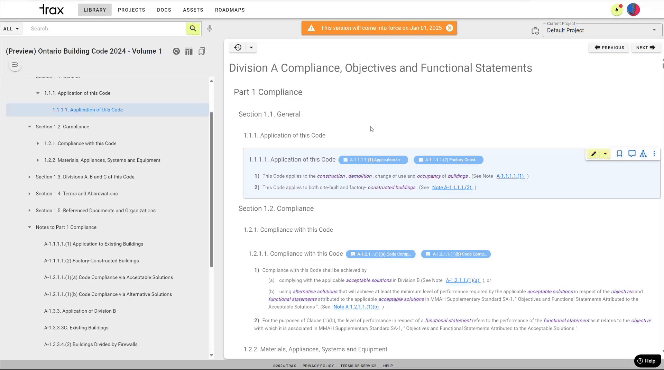Expand Section 1.5. Referenced Documents node
Screen dimensions: 664x370
pos(30,210)
